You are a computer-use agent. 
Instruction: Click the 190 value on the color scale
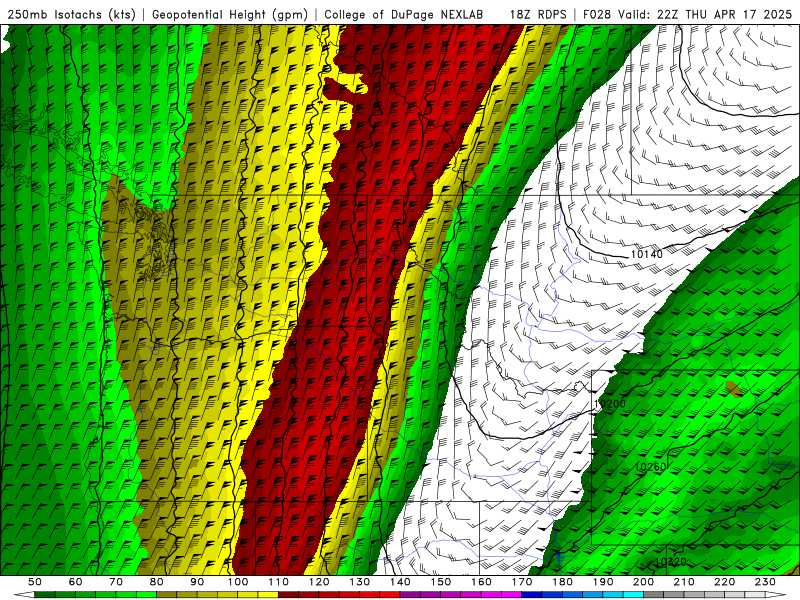pos(603,582)
